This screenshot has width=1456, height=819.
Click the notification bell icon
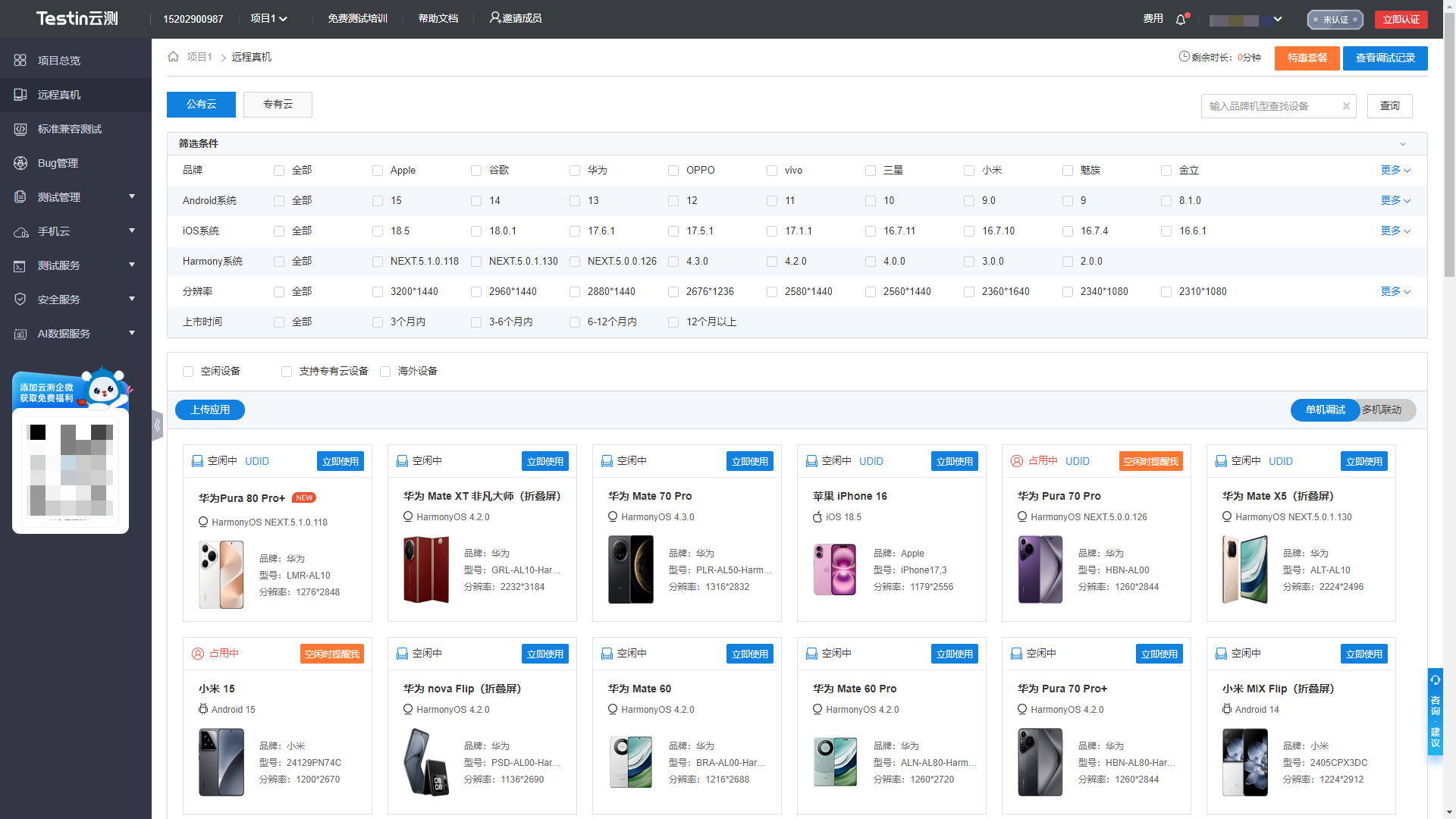point(1181,20)
